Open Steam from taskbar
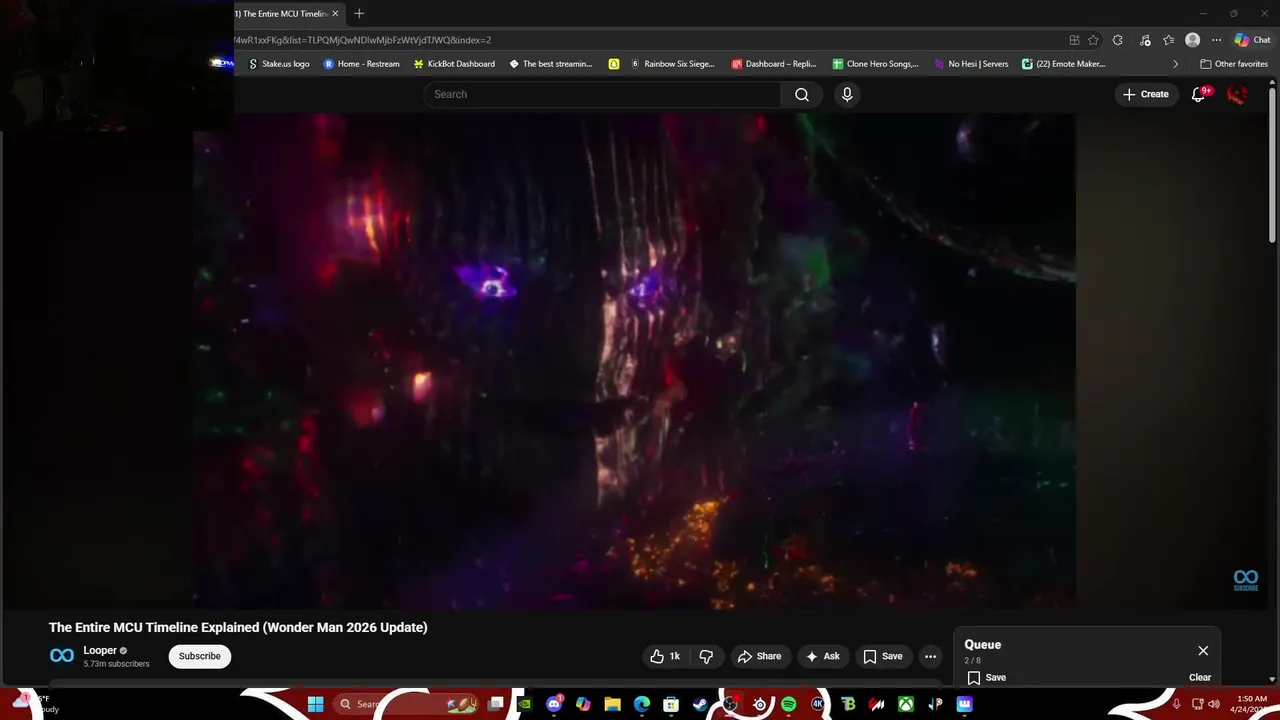The image size is (1280, 720). (700, 704)
